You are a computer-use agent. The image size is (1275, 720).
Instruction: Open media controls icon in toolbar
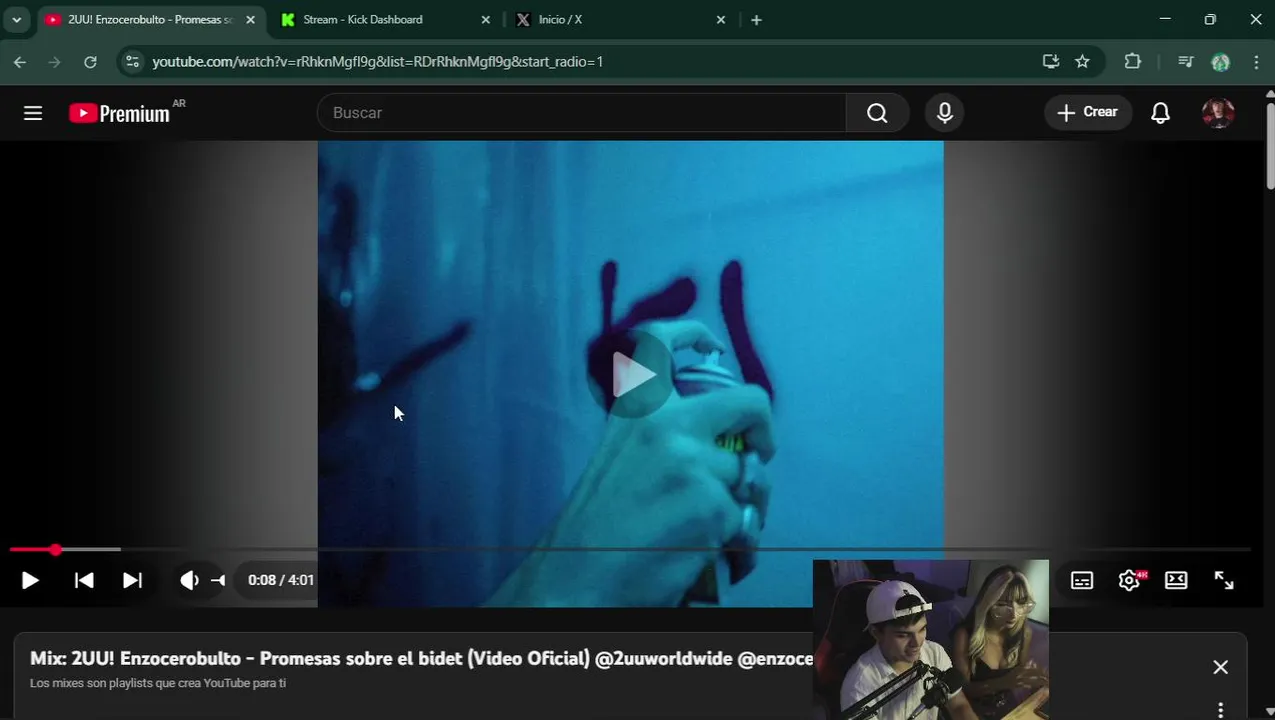pos(1186,62)
